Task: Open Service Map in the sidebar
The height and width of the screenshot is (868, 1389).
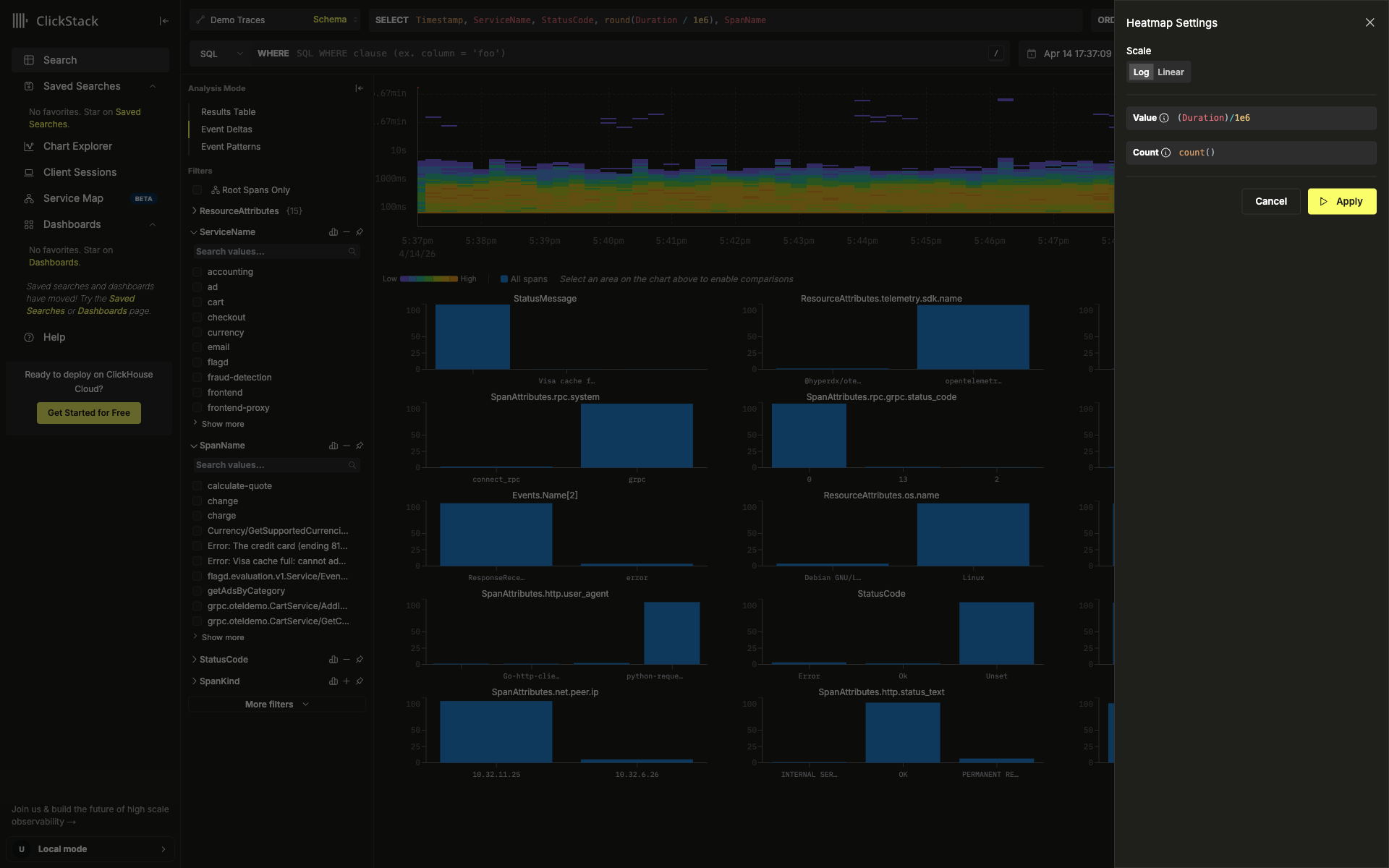Action: click(x=75, y=198)
